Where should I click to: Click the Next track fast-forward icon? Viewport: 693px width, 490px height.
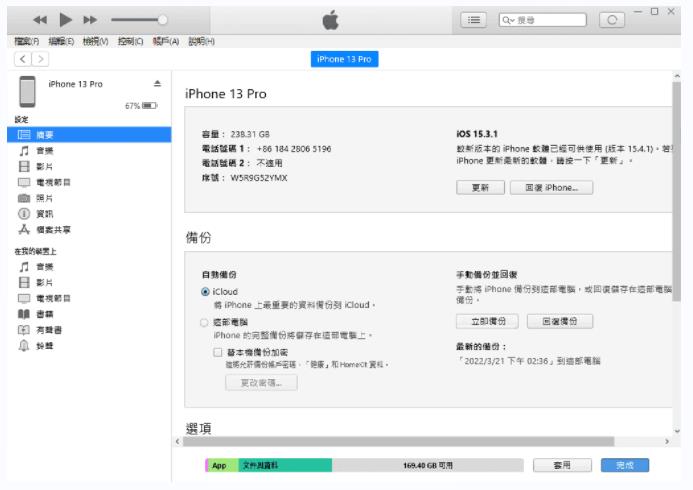click(90, 20)
